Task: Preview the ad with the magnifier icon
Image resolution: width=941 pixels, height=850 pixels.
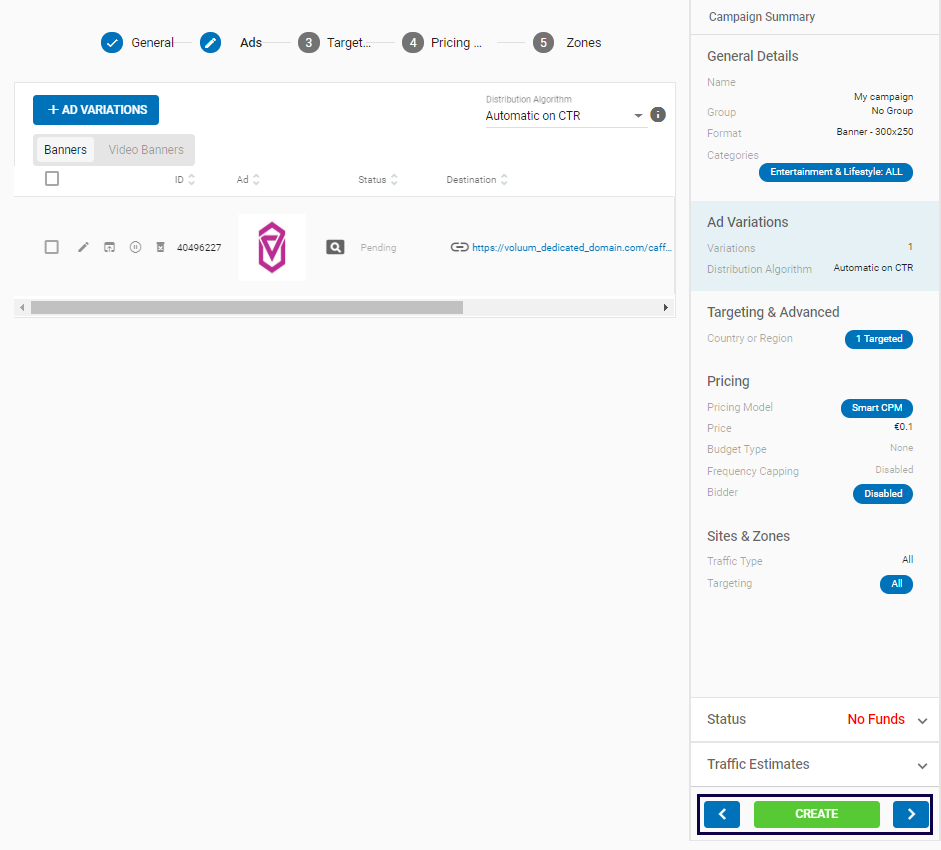Action: click(x=335, y=247)
